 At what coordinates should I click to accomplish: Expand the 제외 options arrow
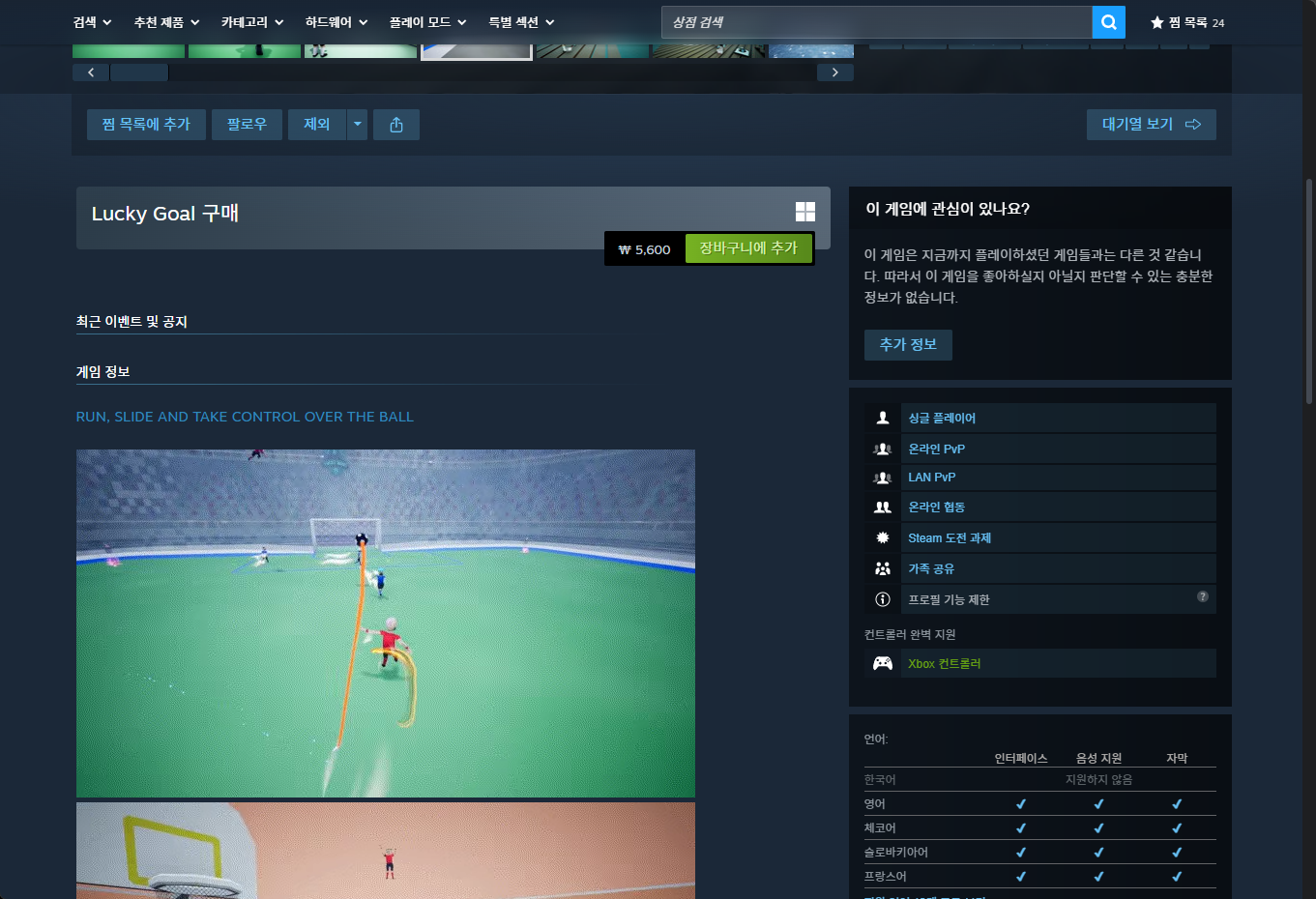pyautogui.click(x=357, y=125)
